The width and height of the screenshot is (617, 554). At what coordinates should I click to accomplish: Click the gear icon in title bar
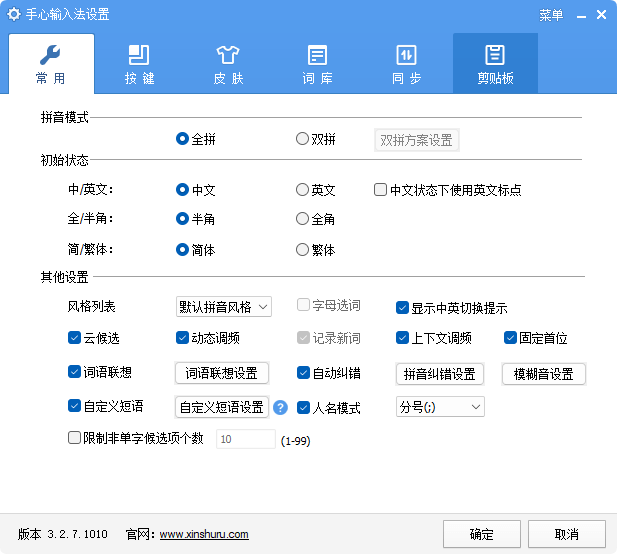pyautogui.click(x=14, y=15)
